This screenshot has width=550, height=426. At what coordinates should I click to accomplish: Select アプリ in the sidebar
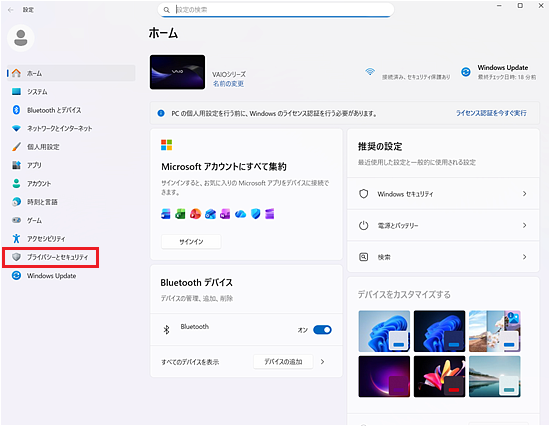click(71, 165)
